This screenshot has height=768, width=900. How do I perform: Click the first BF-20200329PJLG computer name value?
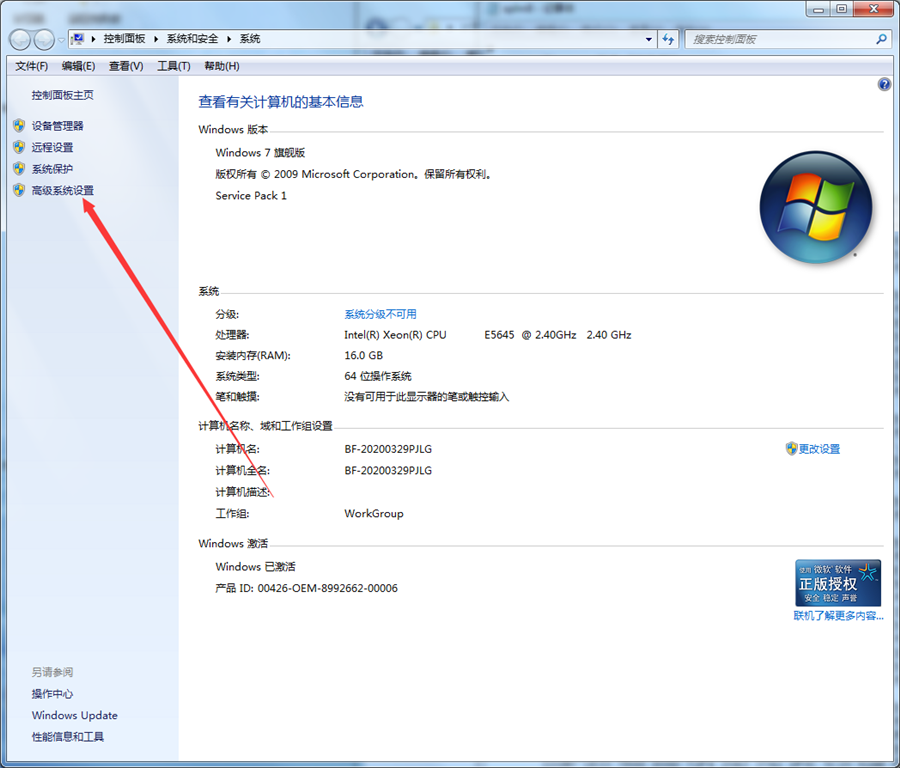388,449
